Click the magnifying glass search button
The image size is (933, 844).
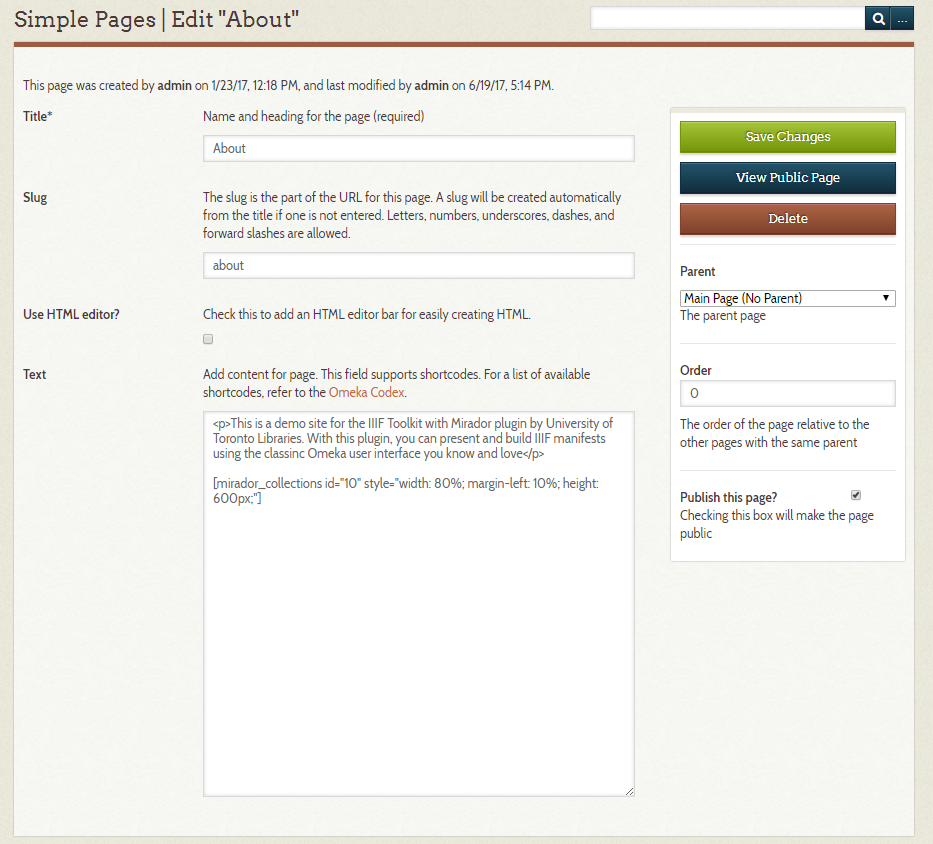pyautogui.click(x=877, y=18)
